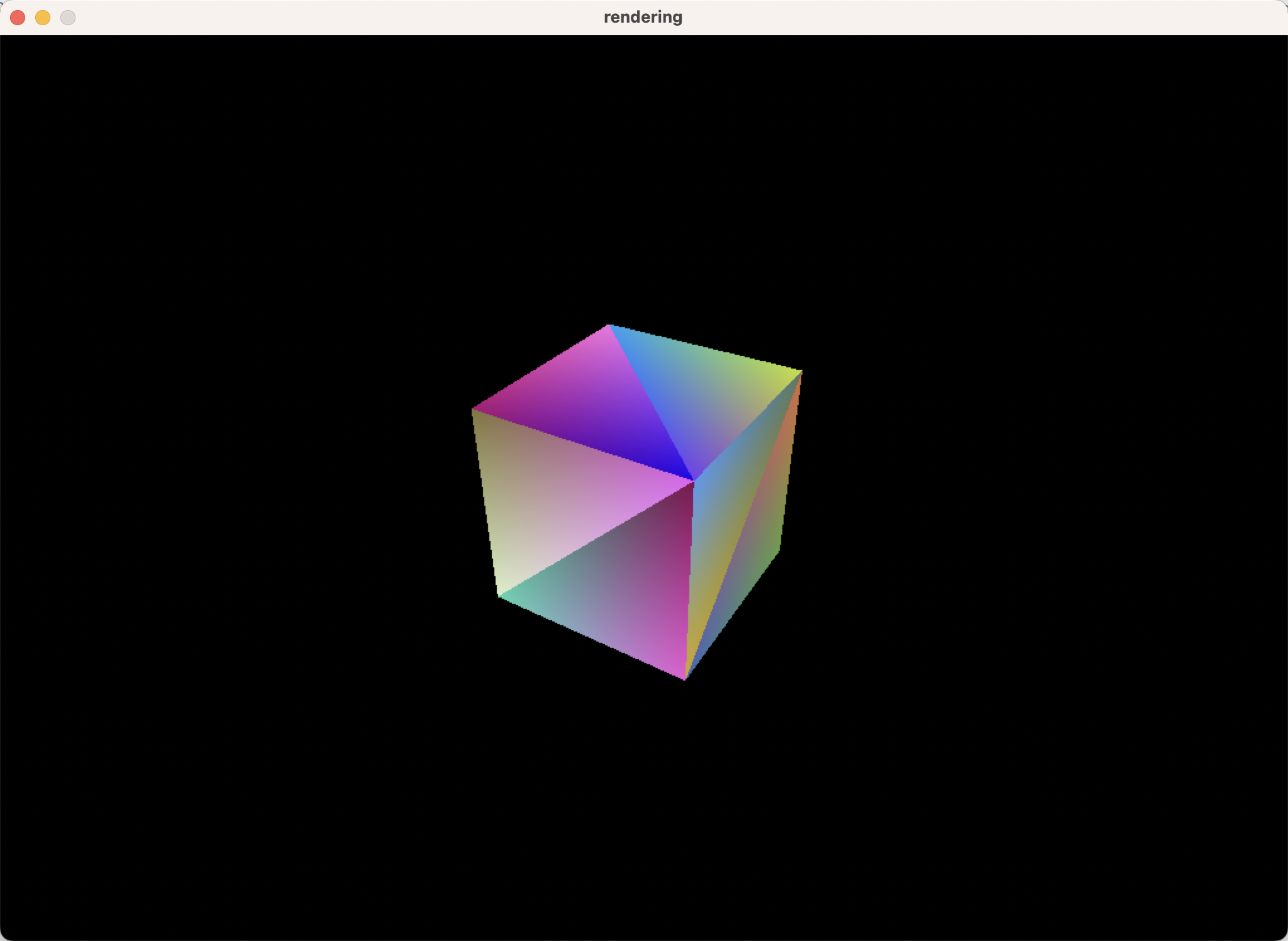Click the "rendering" window title text

tap(643, 17)
